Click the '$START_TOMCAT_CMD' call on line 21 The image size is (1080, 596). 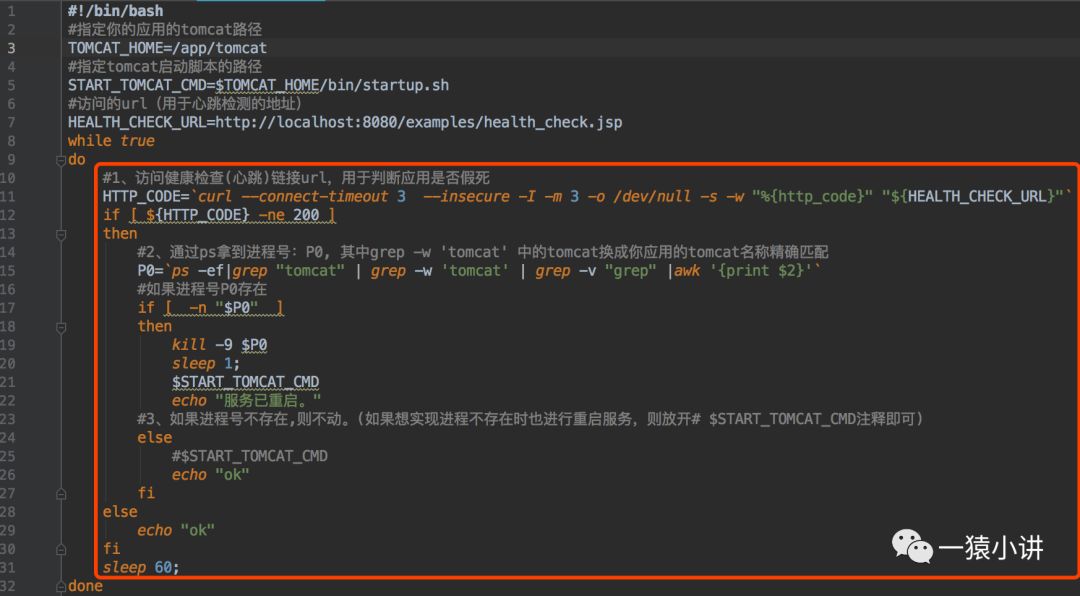[246, 383]
